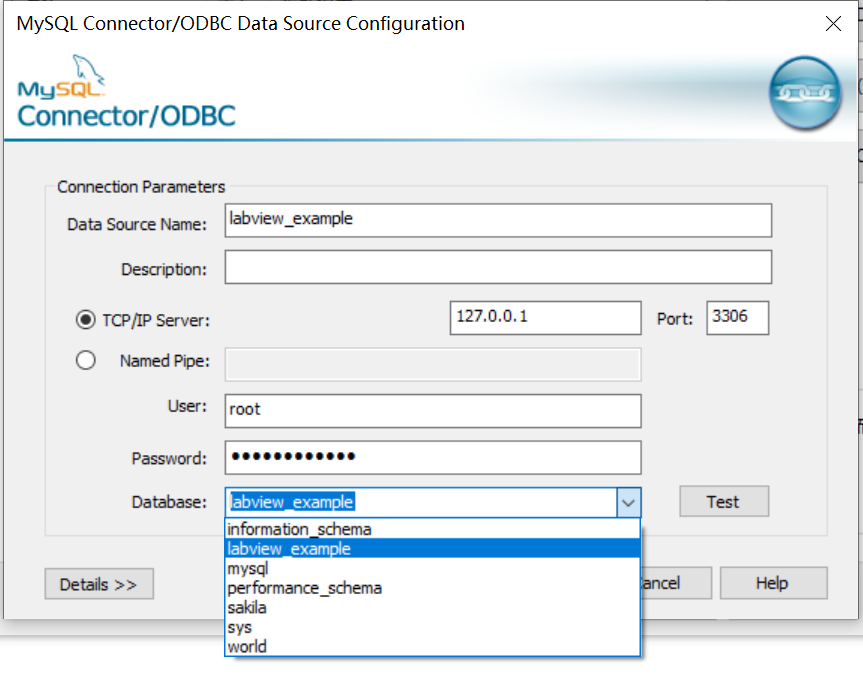Open the Help button
This screenshot has height=677, width=863.
click(773, 583)
